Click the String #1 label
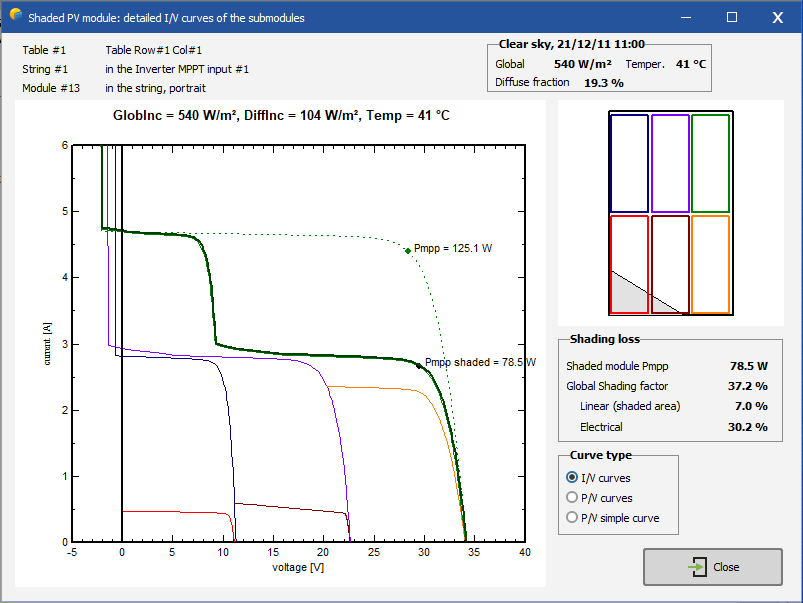 click(x=45, y=69)
